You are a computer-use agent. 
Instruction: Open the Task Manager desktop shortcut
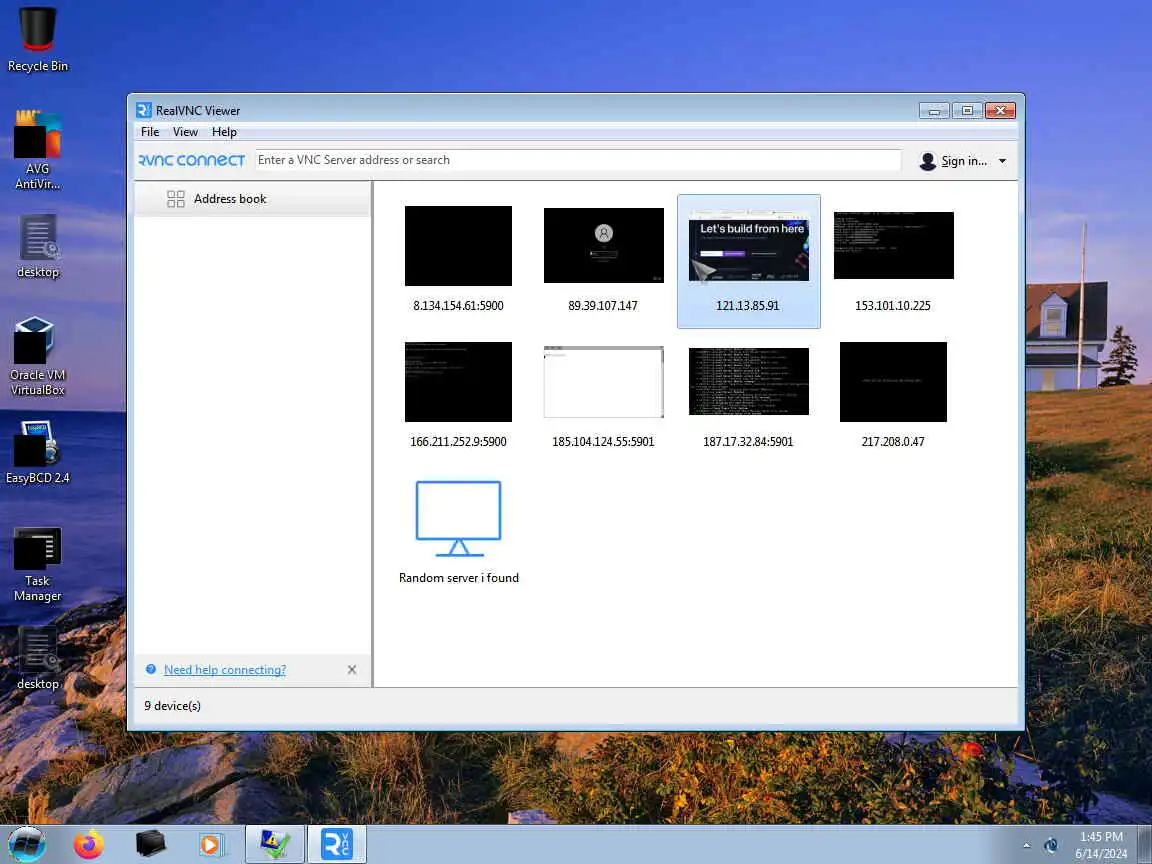tap(37, 564)
